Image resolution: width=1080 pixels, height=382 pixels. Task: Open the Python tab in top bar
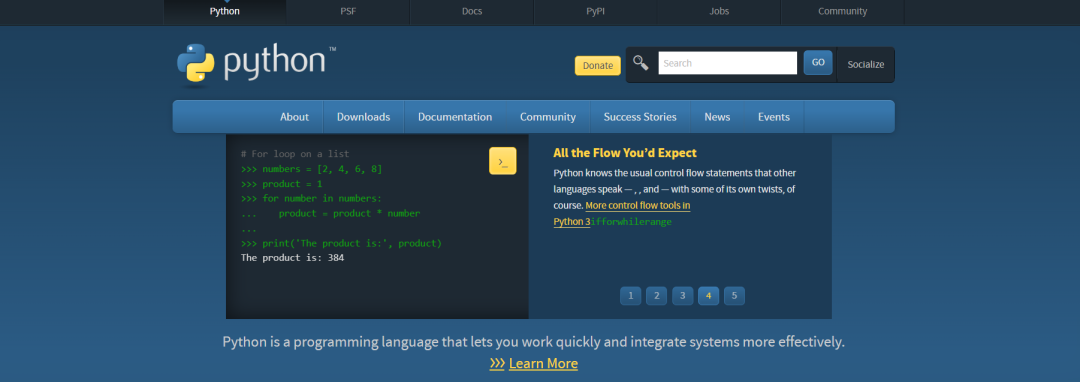coord(225,12)
